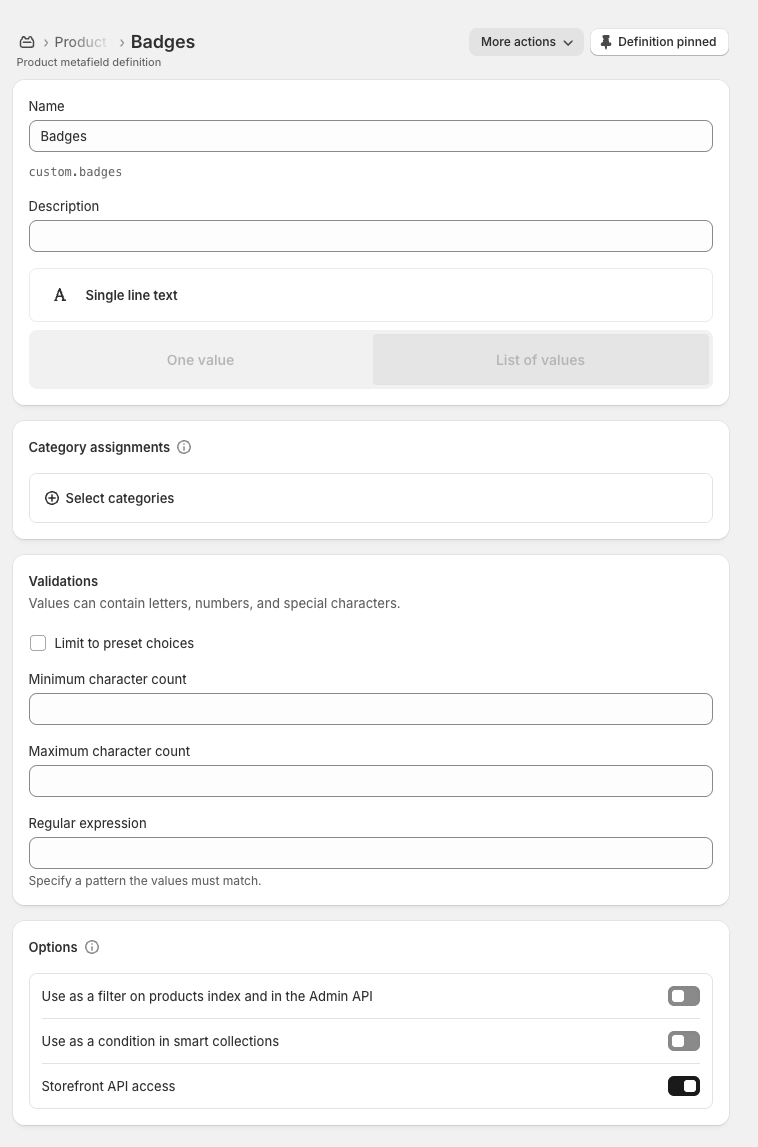Click the metafields home icon in breadcrumb
This screenshot has width=758, height=1147.
tap(27, 42)
